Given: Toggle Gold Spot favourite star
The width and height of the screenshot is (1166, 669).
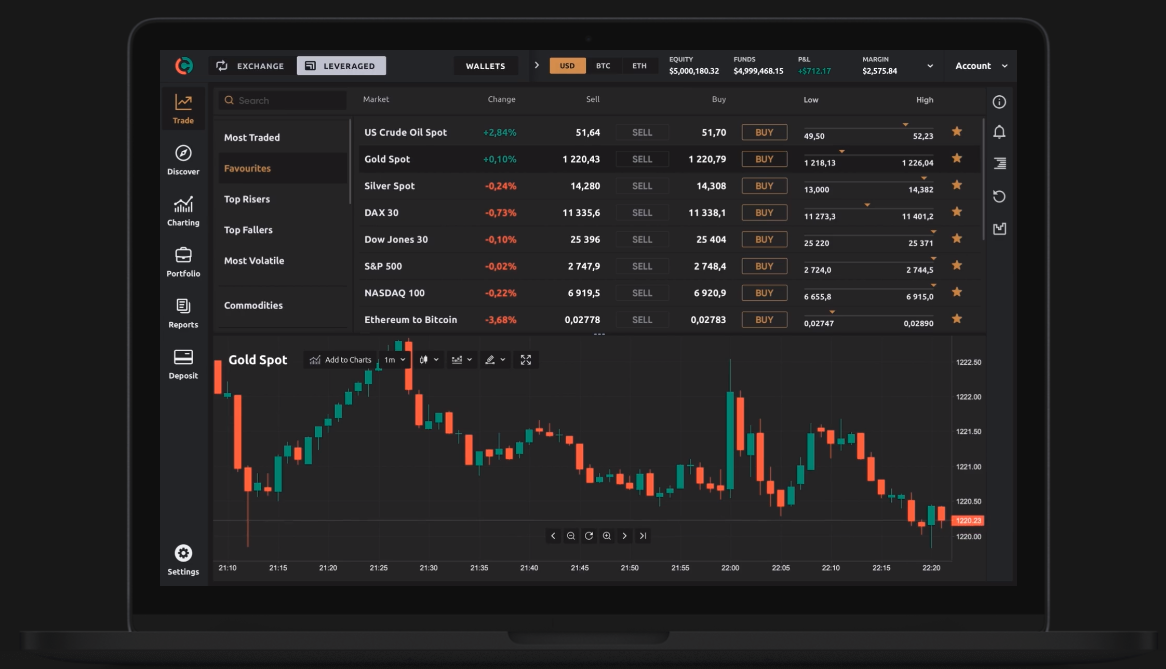Looking at the screenshot, I should (x=957, y=158).
